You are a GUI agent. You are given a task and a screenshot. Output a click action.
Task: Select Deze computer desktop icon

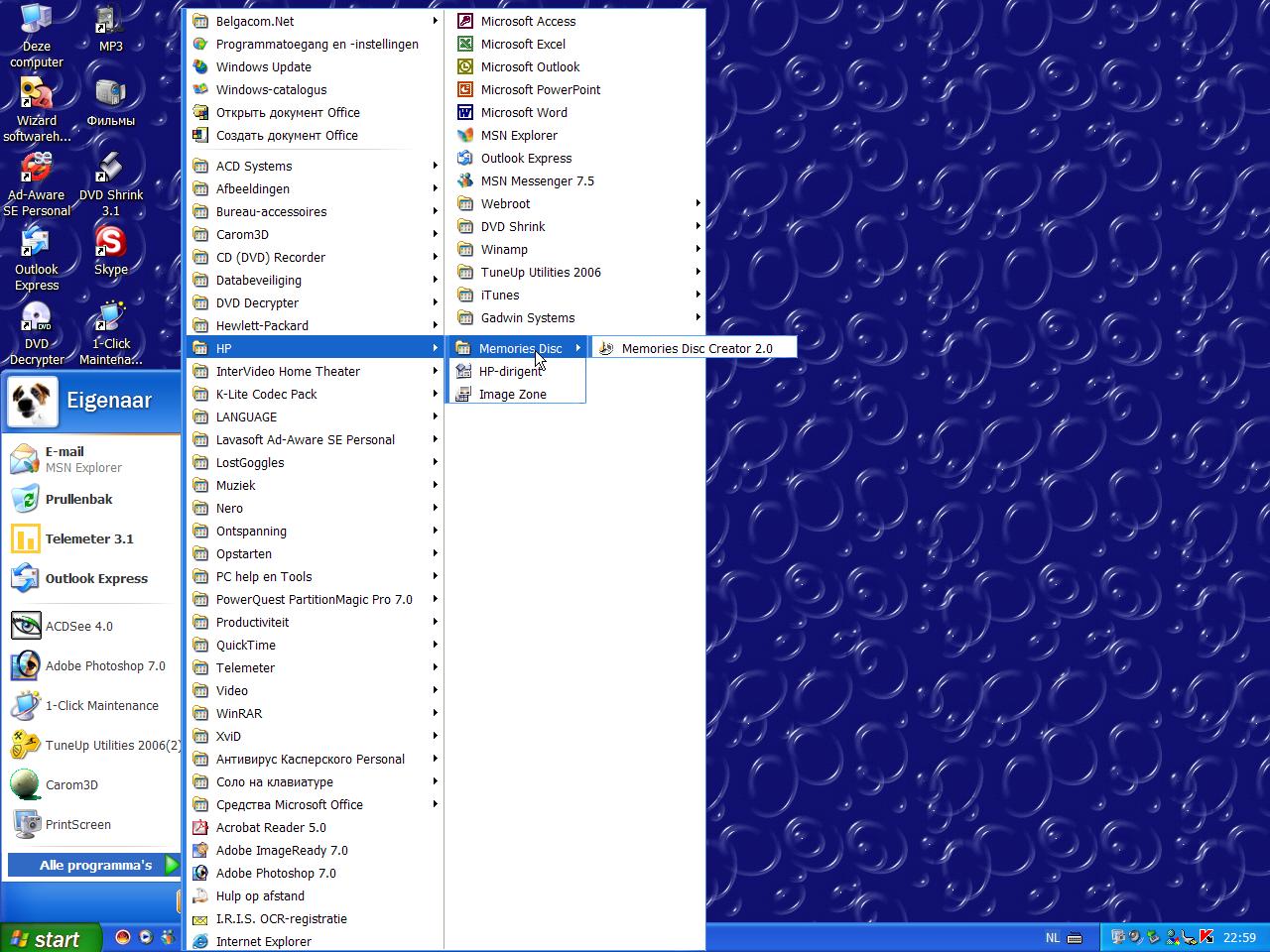coord(37,36)
